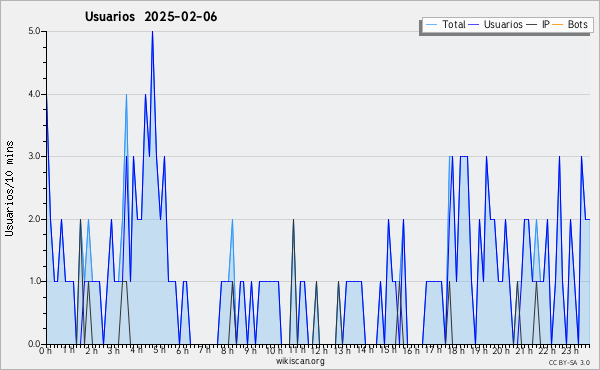Click the '17 h' x-axis label
The image size is (600, 370).
click(x=433, y=350)
